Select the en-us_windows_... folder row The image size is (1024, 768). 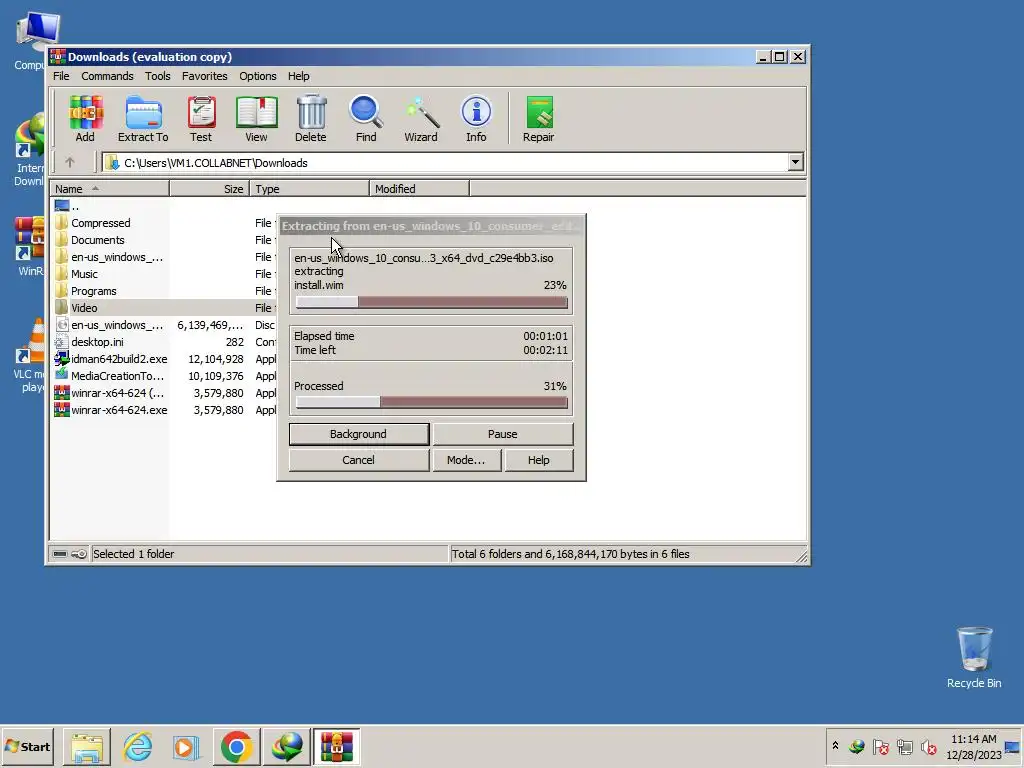point(110,257)
